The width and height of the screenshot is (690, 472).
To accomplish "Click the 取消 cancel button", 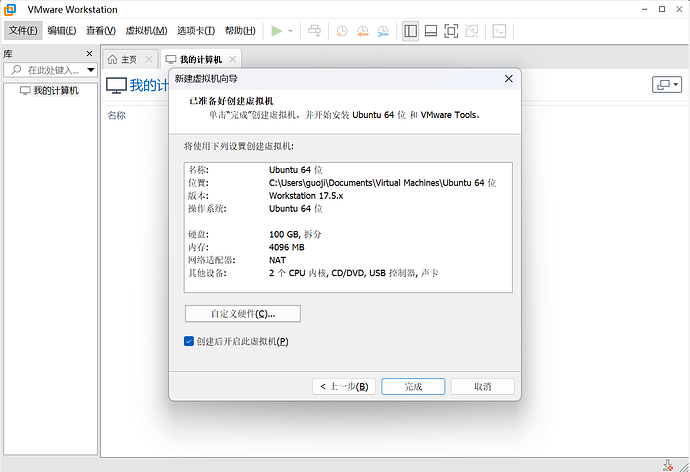I will [x=483, y=387].
